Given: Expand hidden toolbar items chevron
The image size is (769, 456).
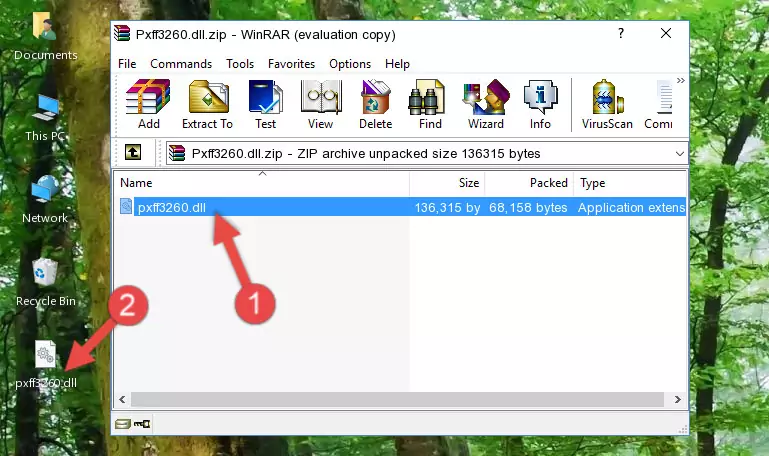Looking at the screenshot, I should (x=681, y=80).
